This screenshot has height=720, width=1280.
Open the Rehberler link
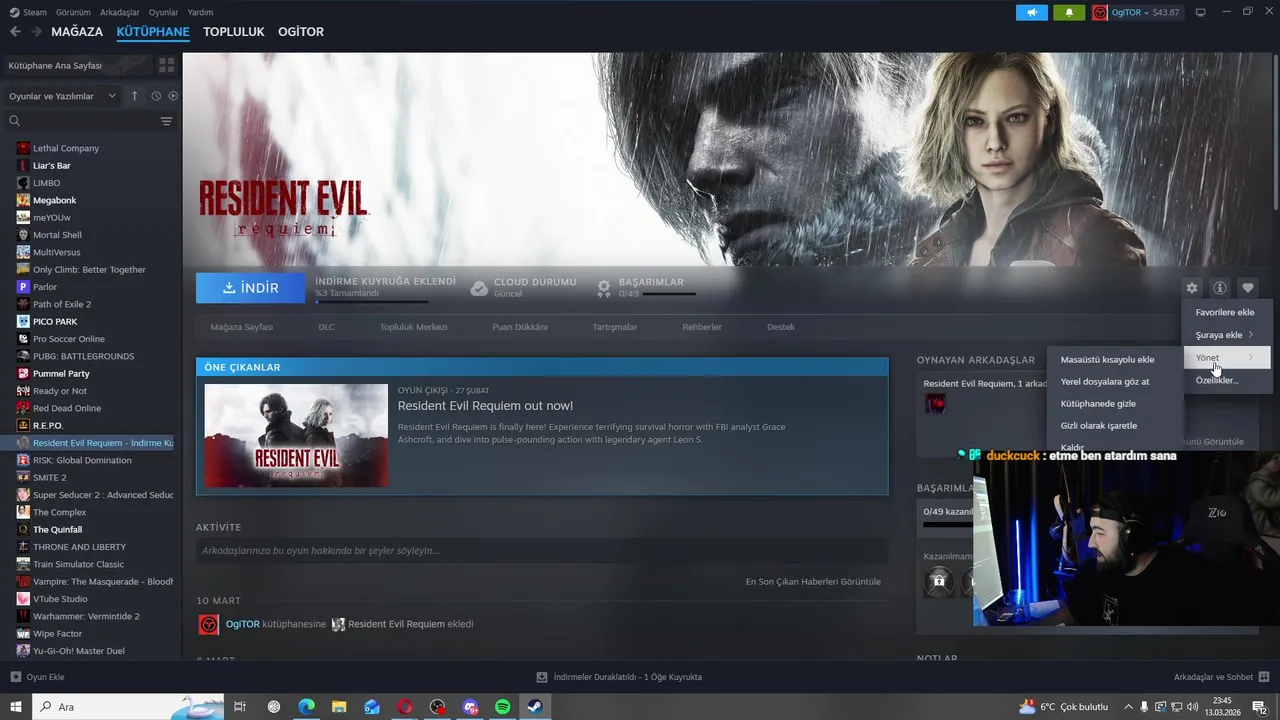[702, 327]
